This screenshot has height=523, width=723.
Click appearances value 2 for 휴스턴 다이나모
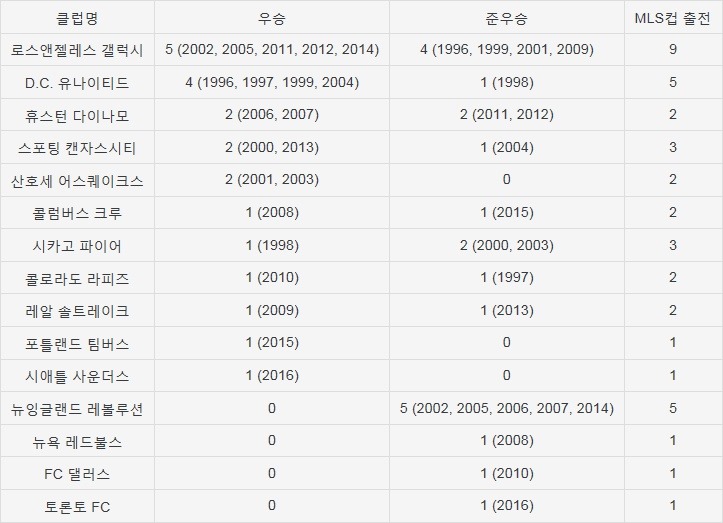(x=672, y=115)
